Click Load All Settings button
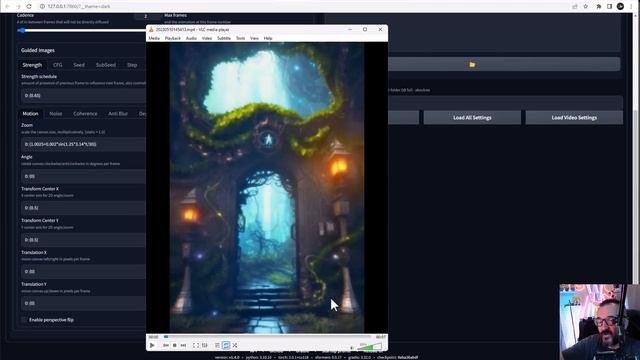Screen dimensions: 640x360 [x=472, y=118]
